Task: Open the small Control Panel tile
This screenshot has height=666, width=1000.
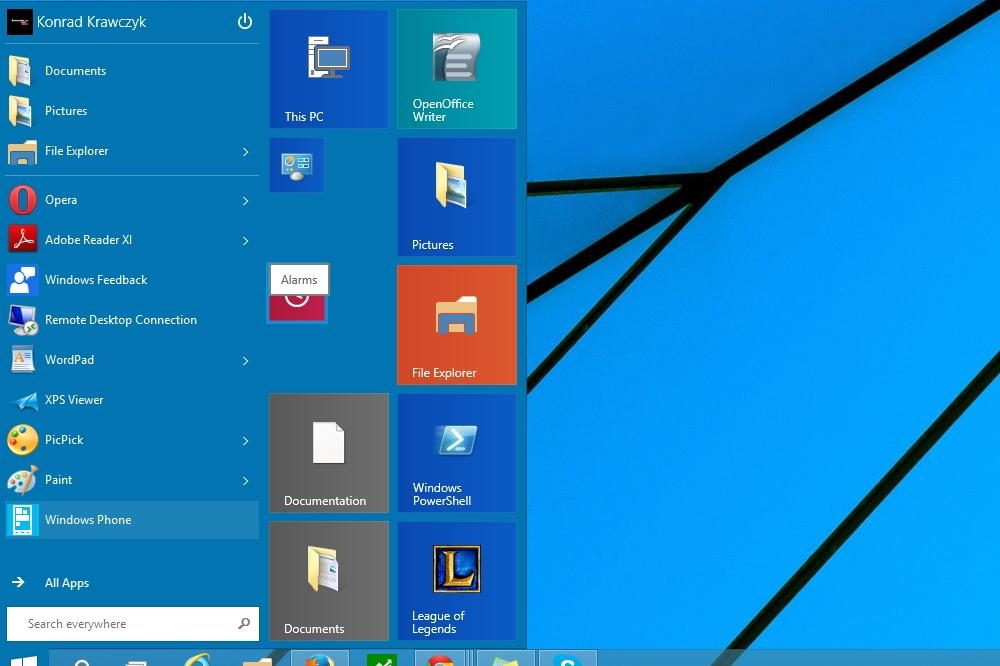Action: pos(297,165)
